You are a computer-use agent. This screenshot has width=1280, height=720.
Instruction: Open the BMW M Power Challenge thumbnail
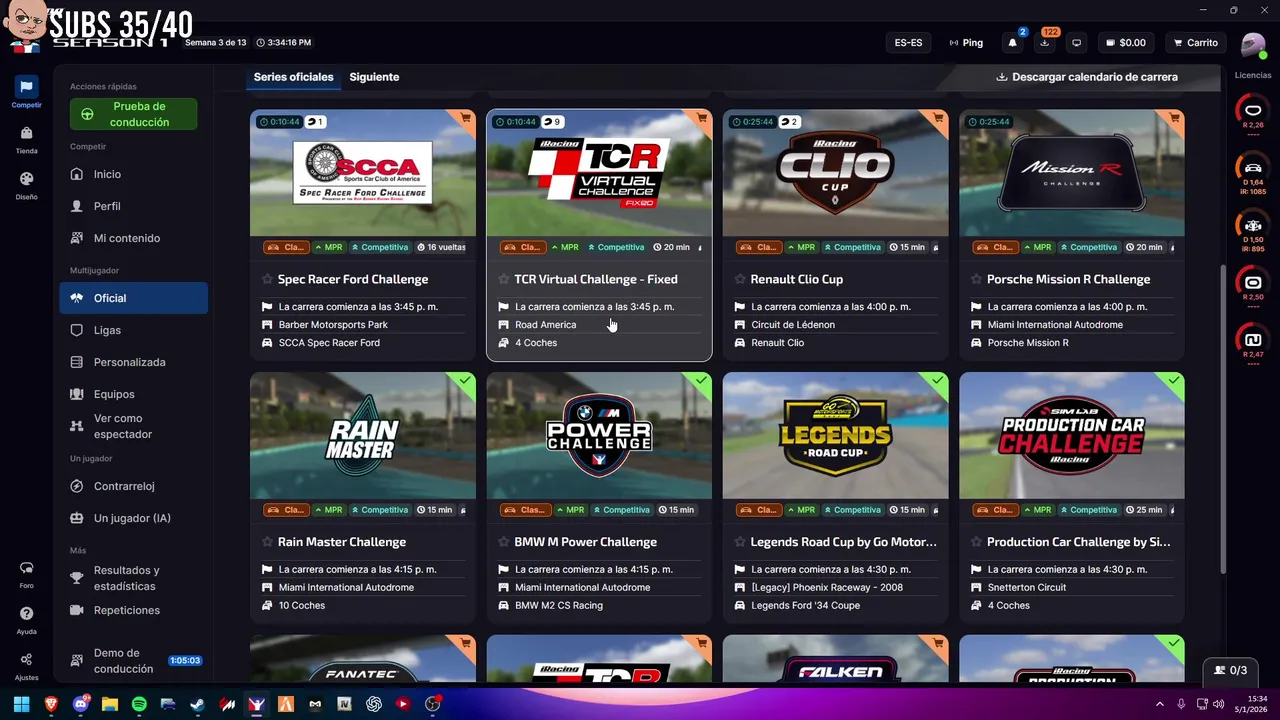(599, 436)
